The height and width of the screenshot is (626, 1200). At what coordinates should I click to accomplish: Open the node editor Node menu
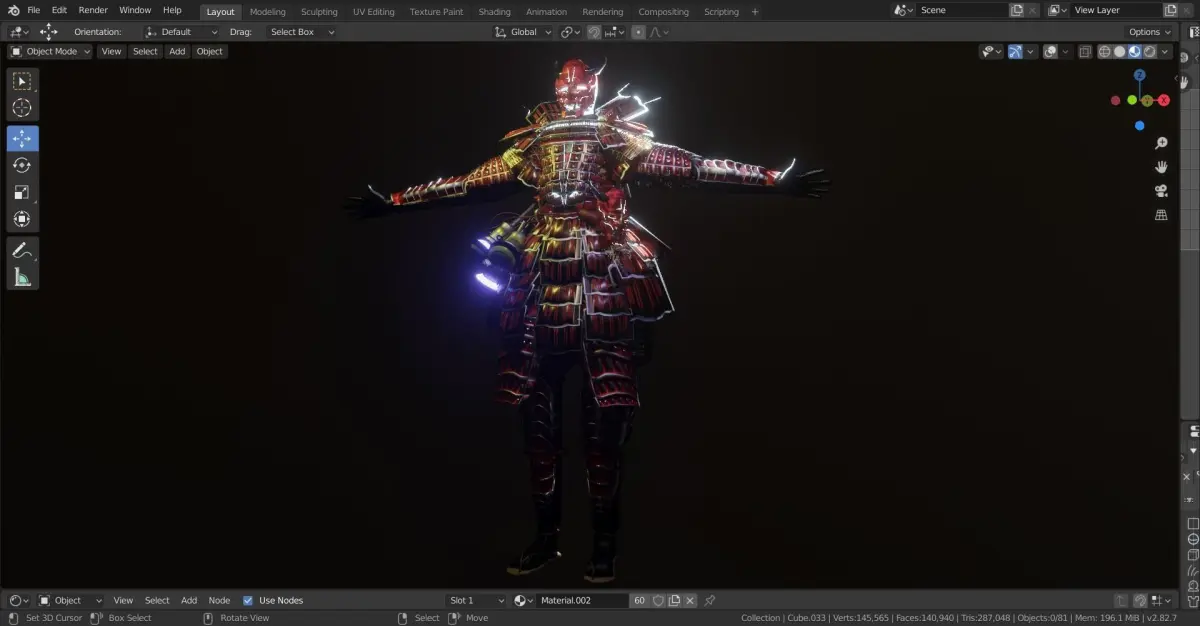[219, 600]
